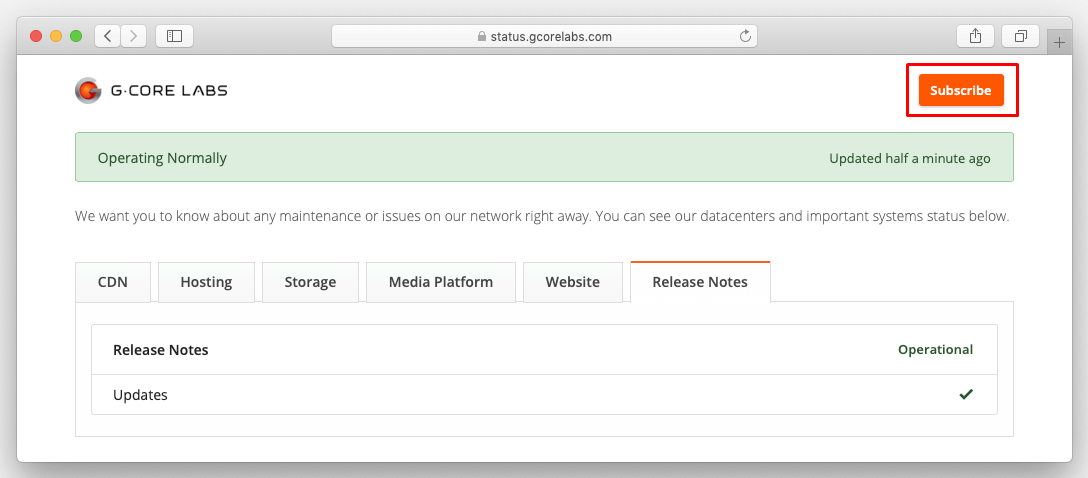1088x478 pixels.
Task: Click the green Operational status label
Action: click(x=935, y=350)
